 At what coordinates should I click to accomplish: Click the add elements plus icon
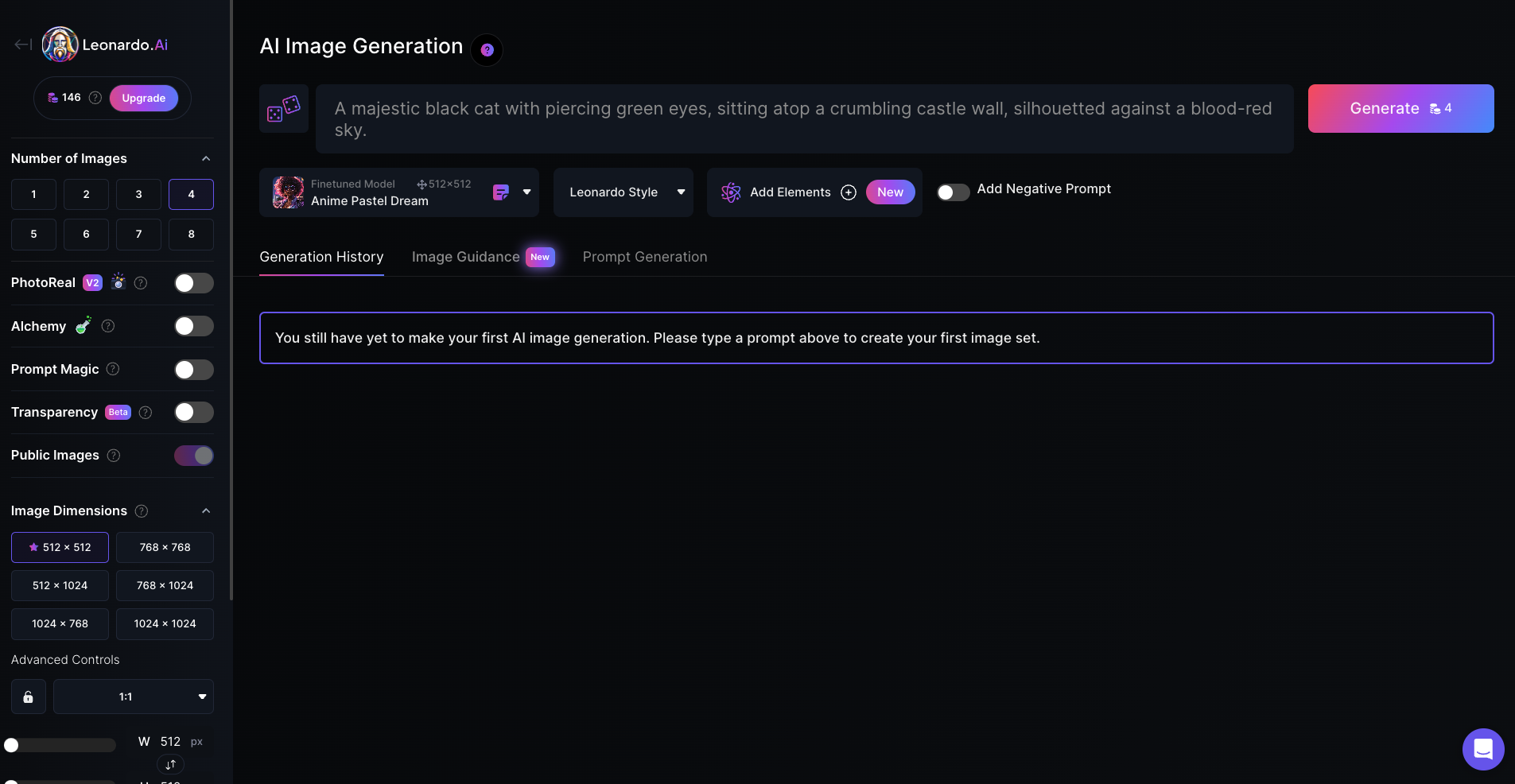[849, 192]
